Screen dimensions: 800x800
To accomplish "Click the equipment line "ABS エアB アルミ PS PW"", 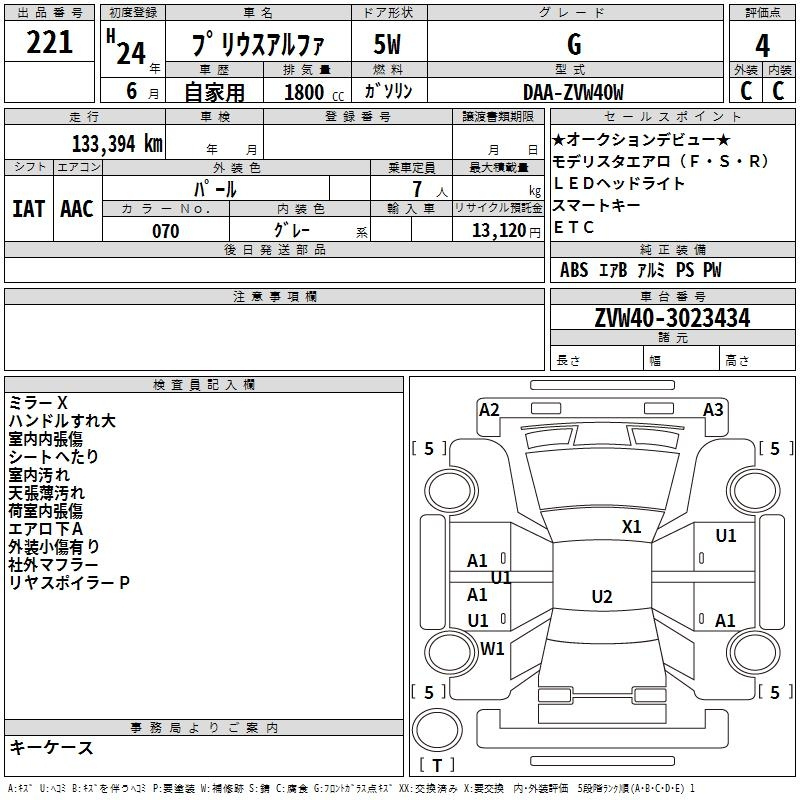I will pyautogui.click(x=641, y=270).
